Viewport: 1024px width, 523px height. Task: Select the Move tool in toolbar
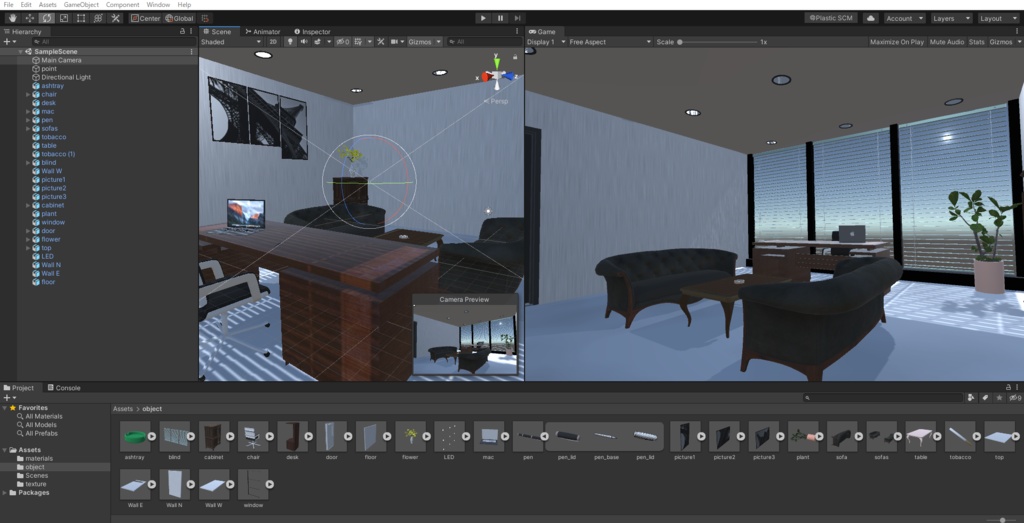tap(29, 18)
